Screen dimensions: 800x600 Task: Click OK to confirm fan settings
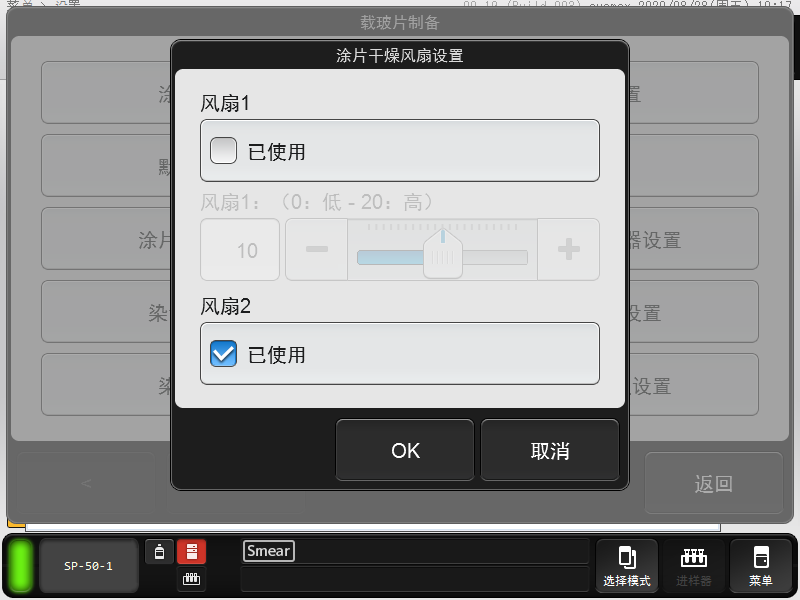click(x=405, y=451)
